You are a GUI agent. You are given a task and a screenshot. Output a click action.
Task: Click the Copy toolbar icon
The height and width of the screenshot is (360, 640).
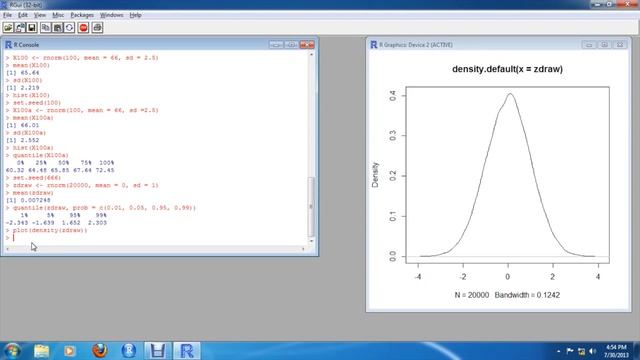tap(45, 28)
